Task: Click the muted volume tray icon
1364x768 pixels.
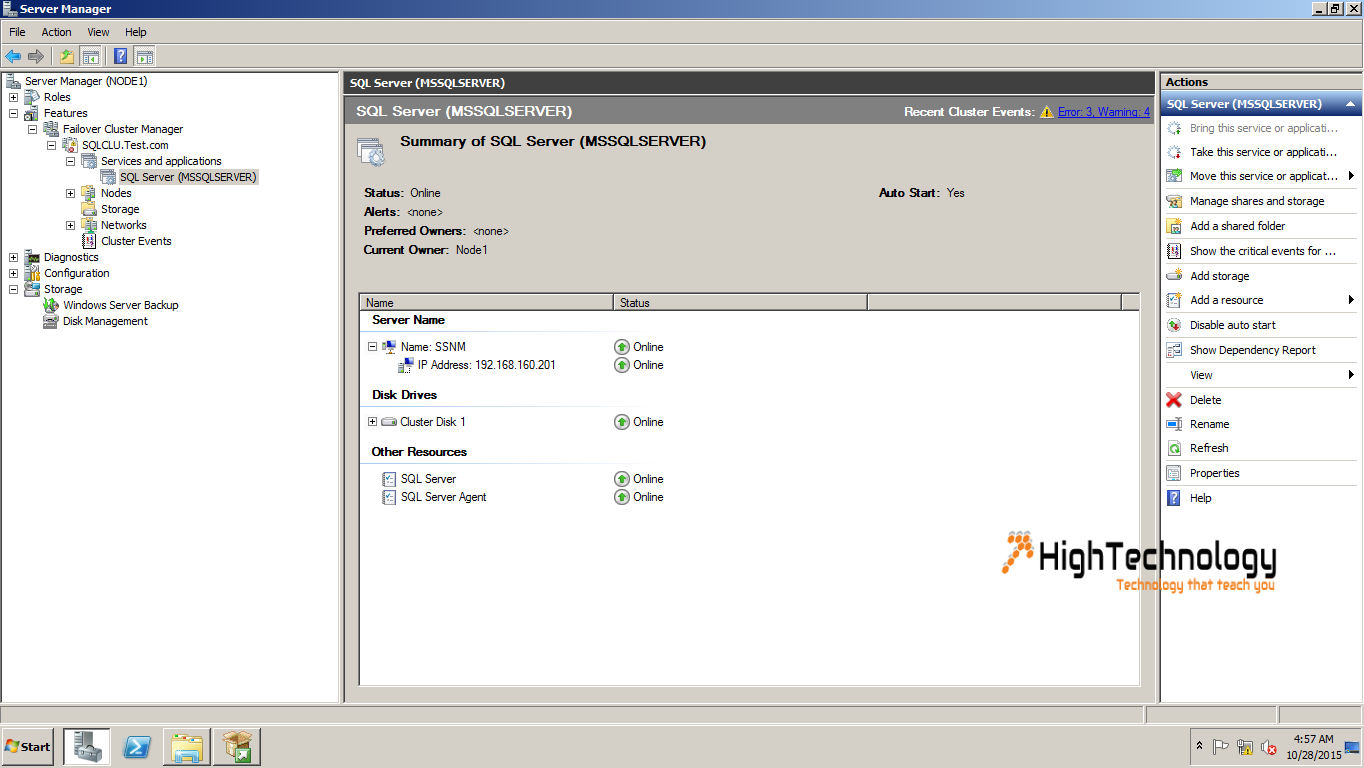Action: (x=1268, y=747)
